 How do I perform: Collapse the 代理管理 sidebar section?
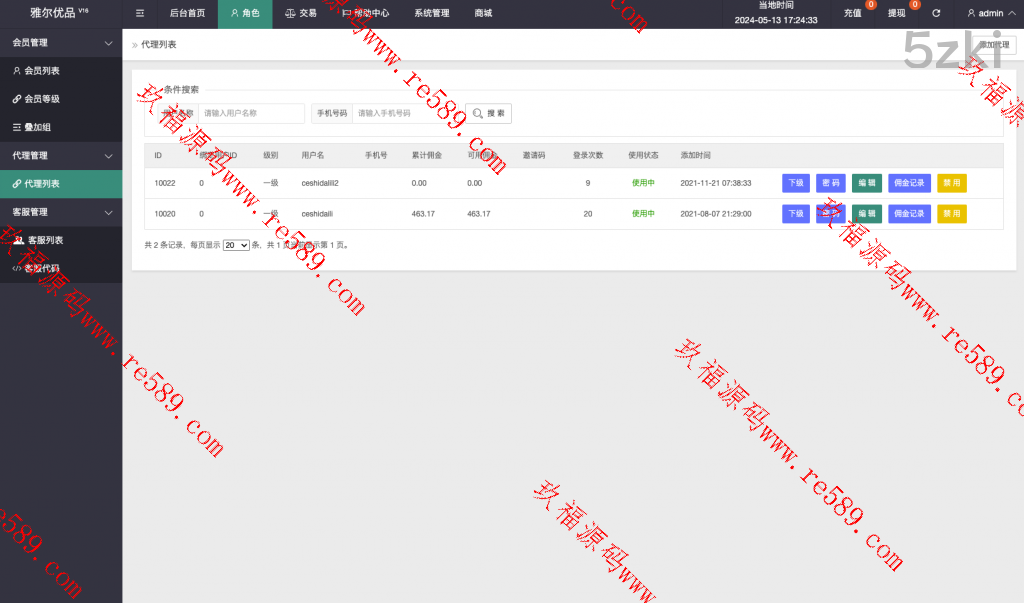(x=60, y=156)
